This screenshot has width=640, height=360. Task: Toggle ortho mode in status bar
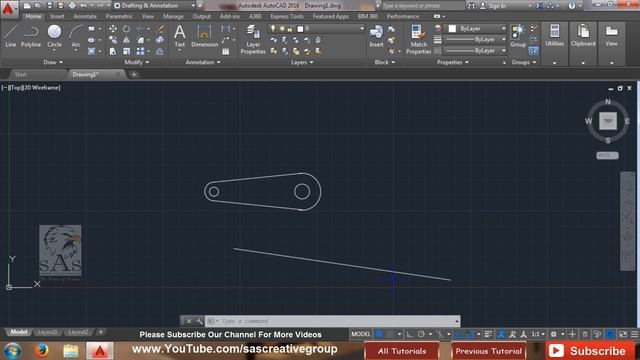click(x=410, y=334)
